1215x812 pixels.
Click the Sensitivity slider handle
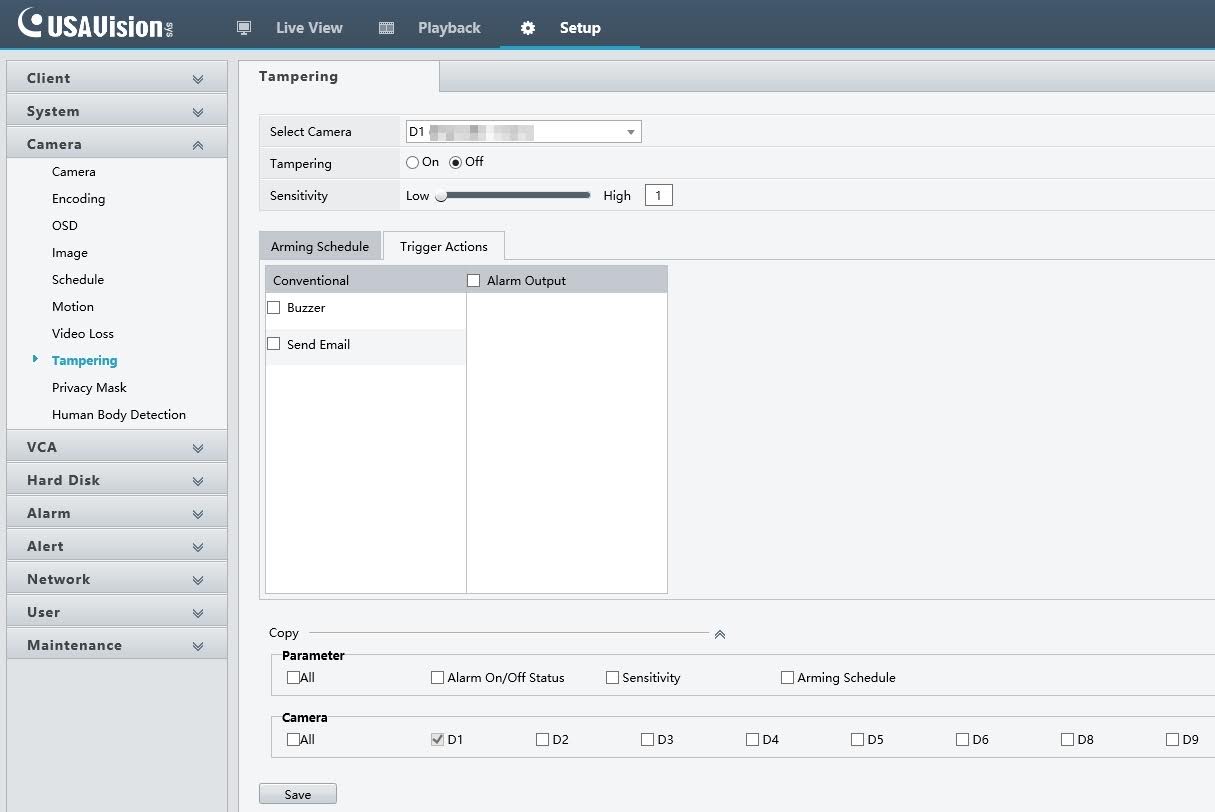click(x=440, y=196)
